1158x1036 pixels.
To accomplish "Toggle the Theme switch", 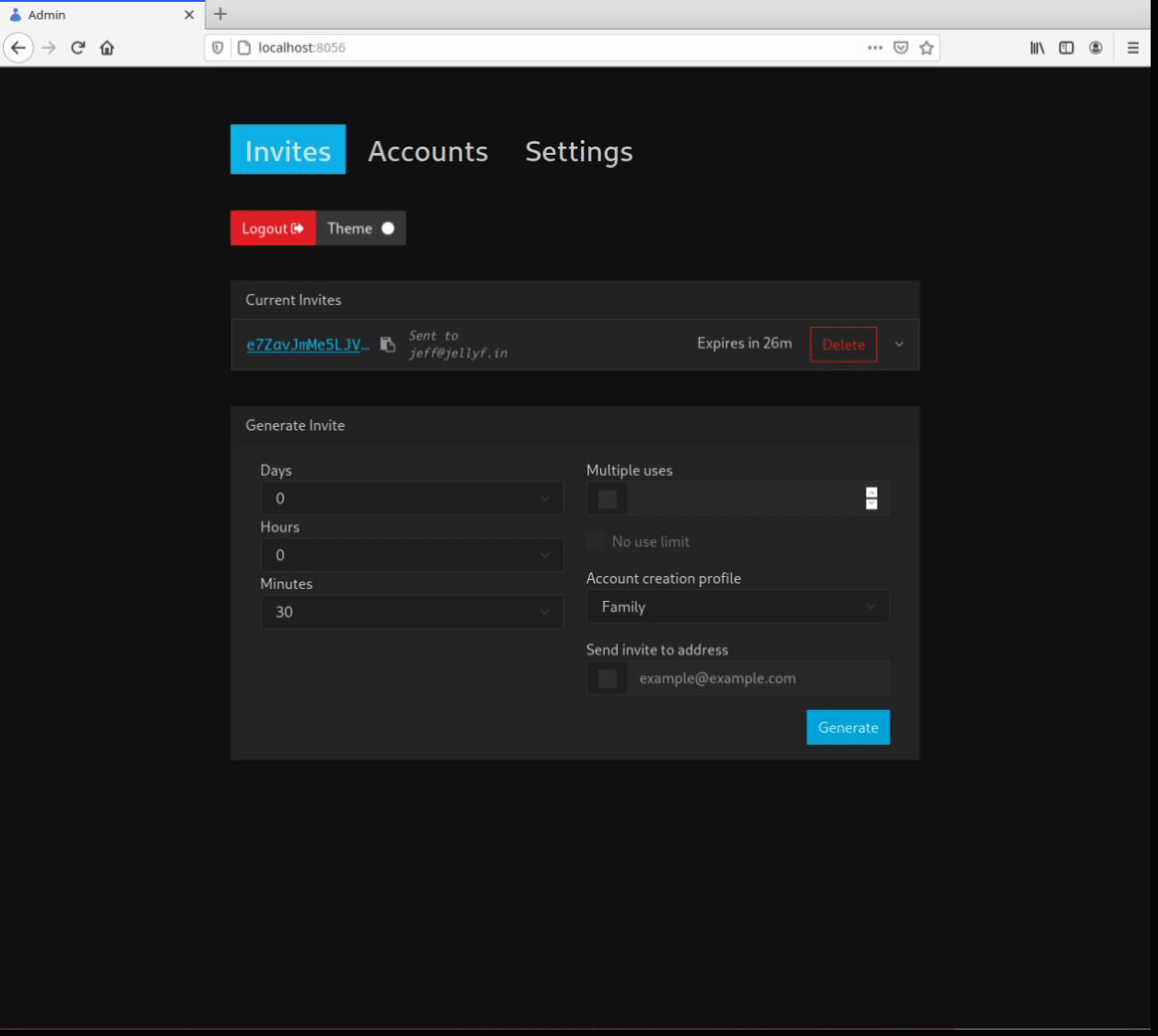I will point(360,229).
